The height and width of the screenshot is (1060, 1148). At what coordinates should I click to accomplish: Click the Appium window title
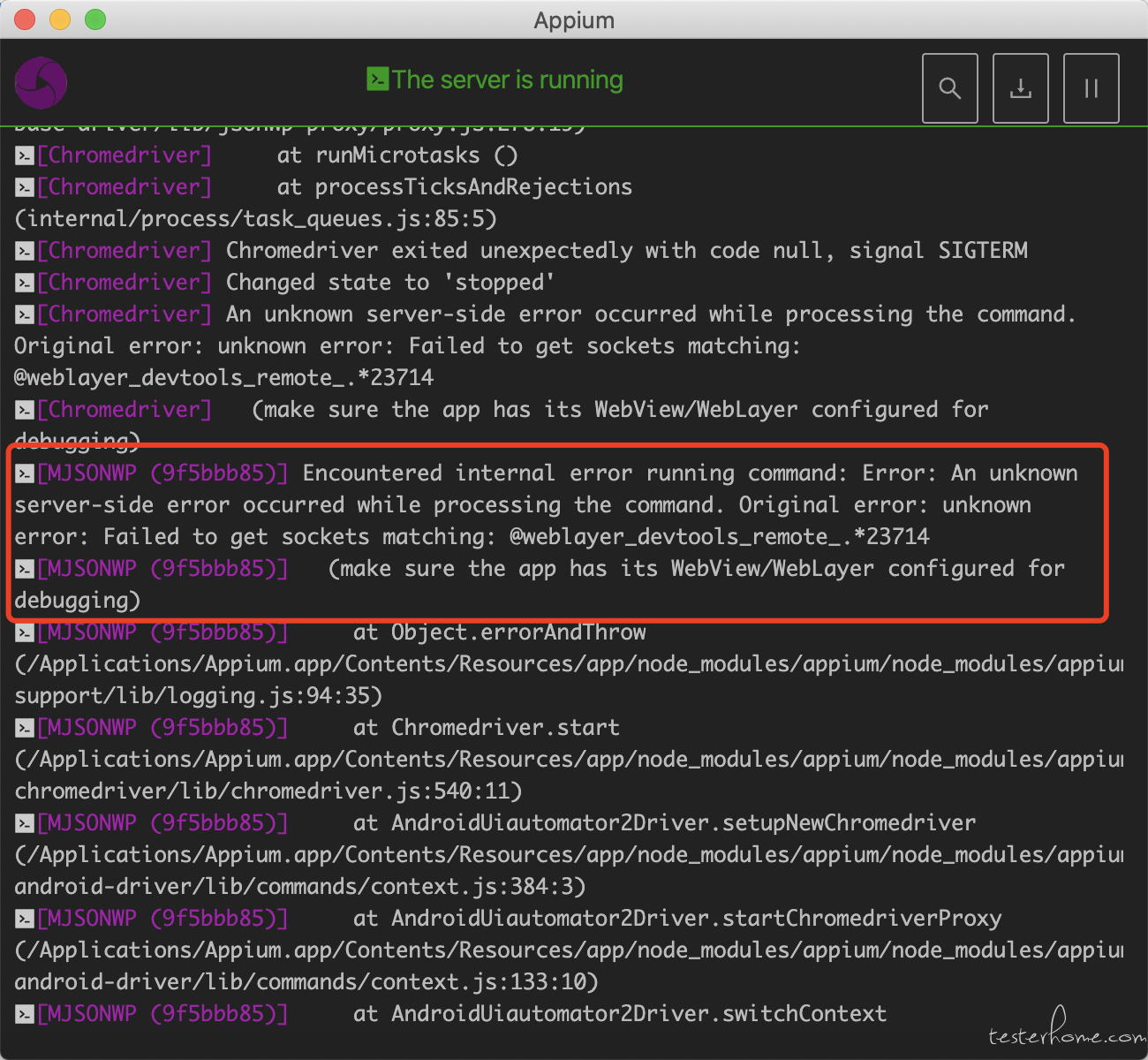pyautogui.click(x=574, y=19)
